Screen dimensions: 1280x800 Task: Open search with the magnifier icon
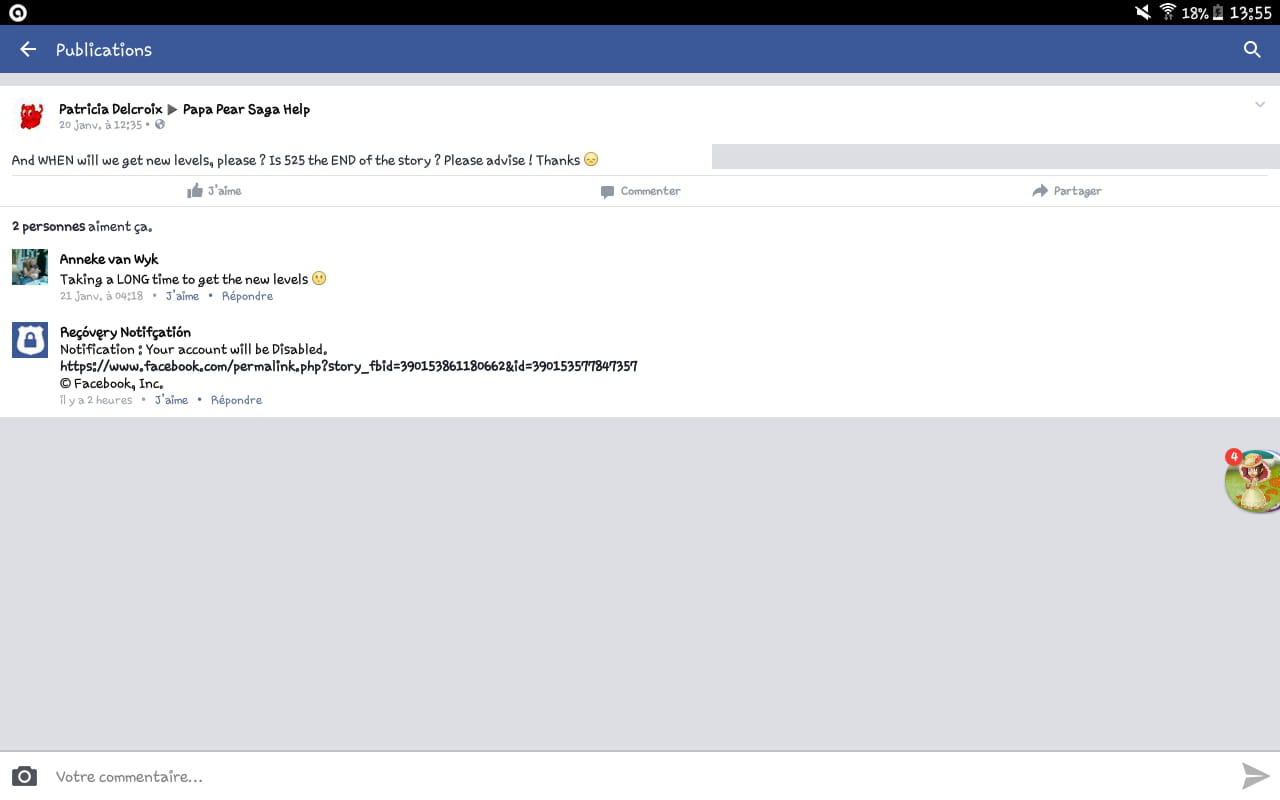coord(1252,49)
